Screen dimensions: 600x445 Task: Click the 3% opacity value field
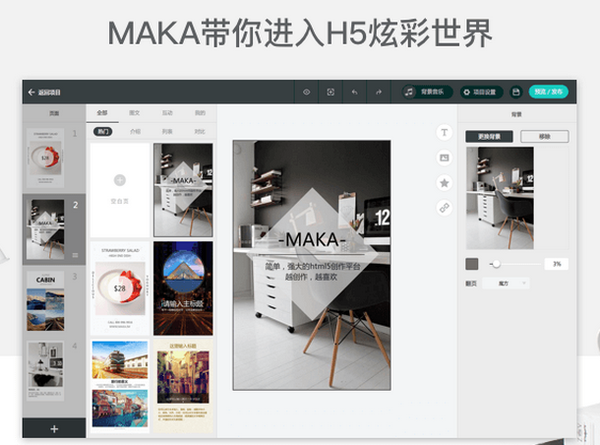557,264
